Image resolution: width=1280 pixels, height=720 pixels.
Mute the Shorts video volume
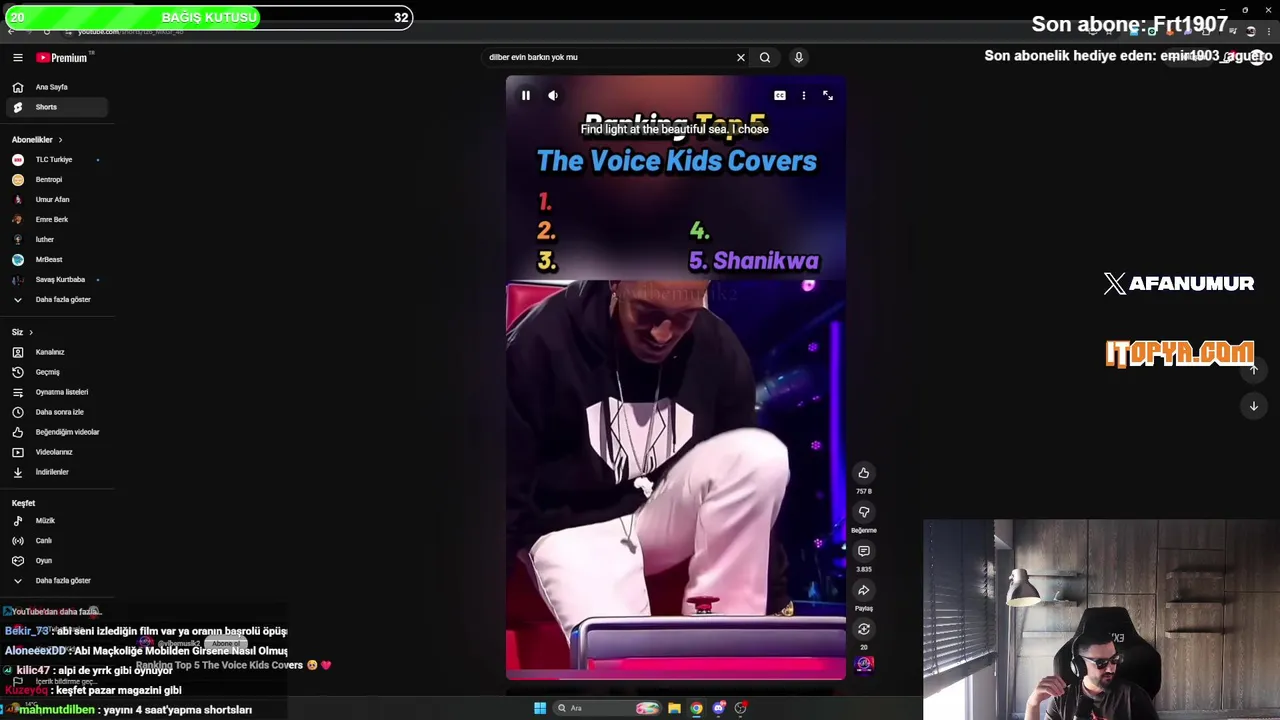[553, 96]
